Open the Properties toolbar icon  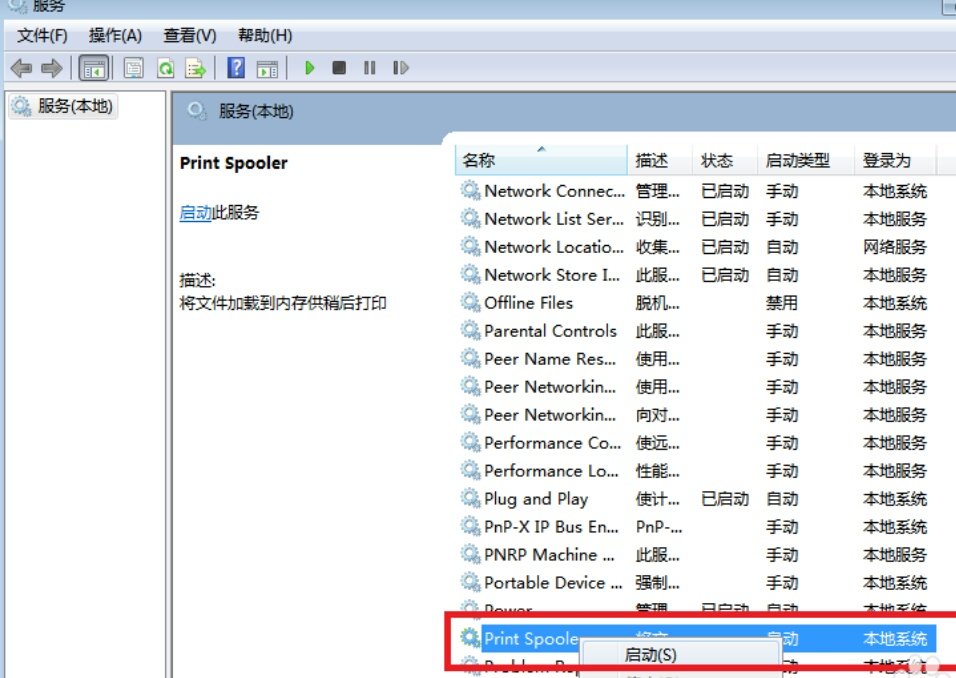[x=133, y=68]
